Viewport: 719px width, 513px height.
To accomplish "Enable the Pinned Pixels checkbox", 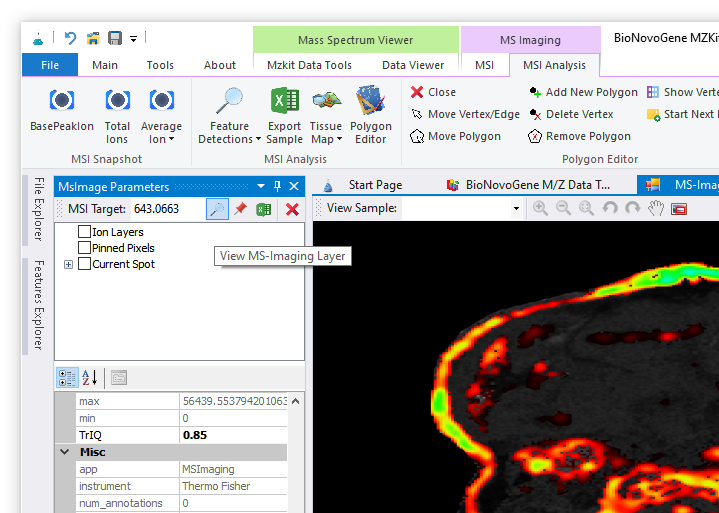I will point(85,248).
